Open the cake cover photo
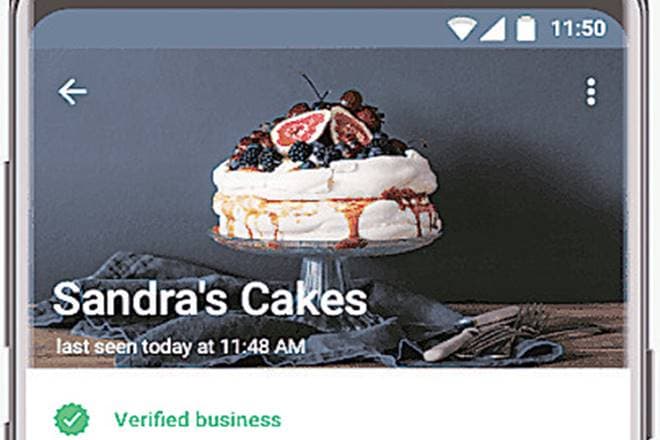The image size is (660, 440). coord(328,208)
